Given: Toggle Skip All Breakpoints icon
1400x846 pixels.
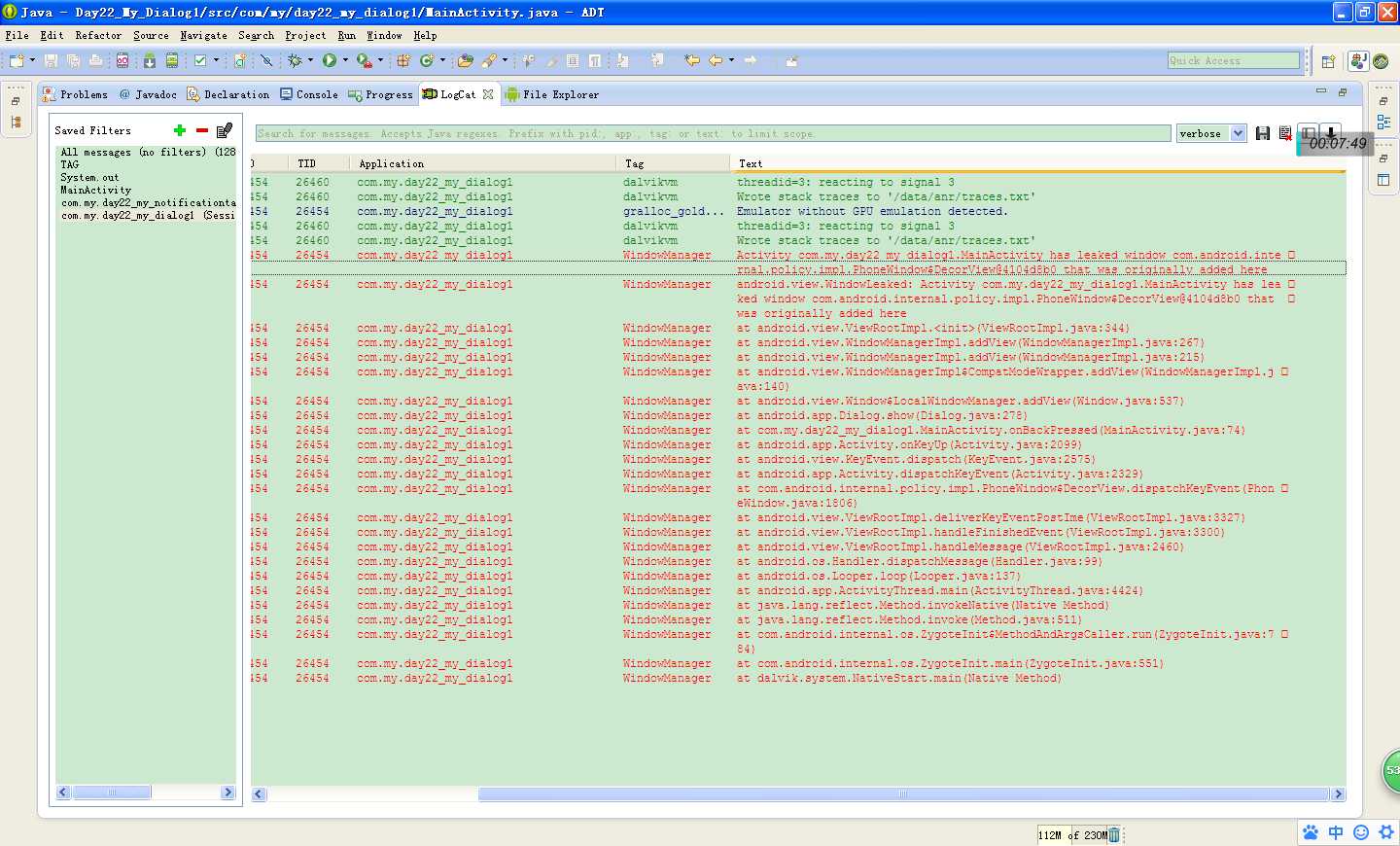Looking at the screenshot, I should point(266,60).
